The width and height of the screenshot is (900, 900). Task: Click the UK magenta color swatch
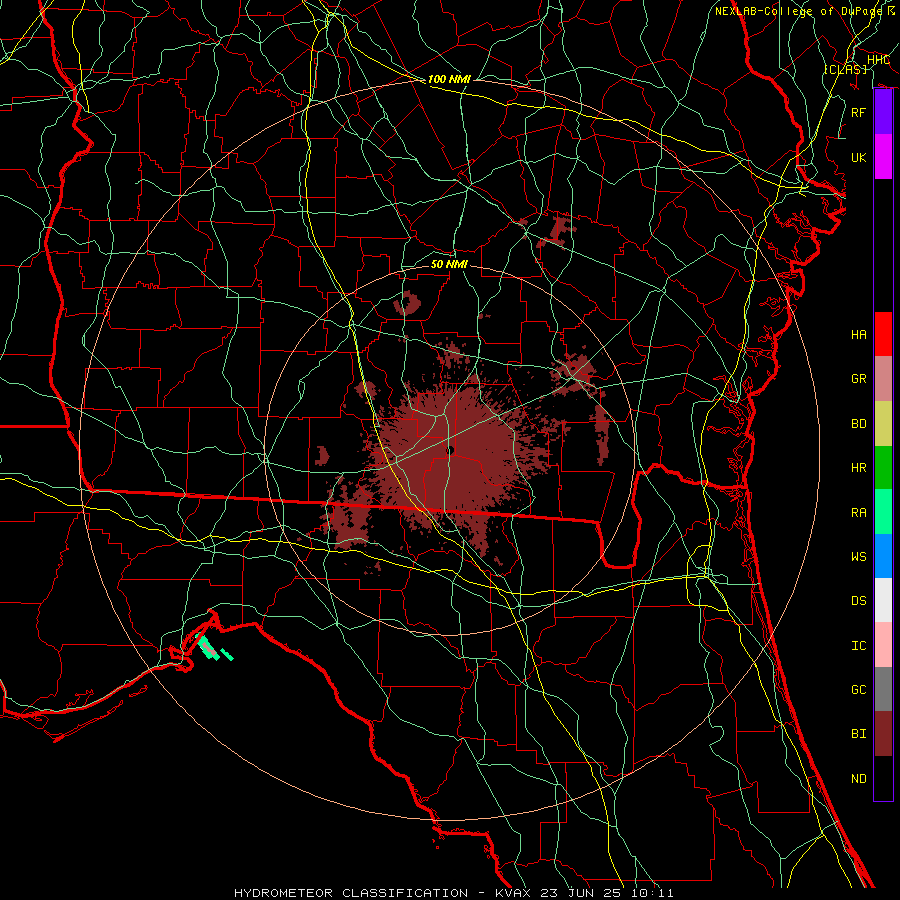tap(883, 157)
